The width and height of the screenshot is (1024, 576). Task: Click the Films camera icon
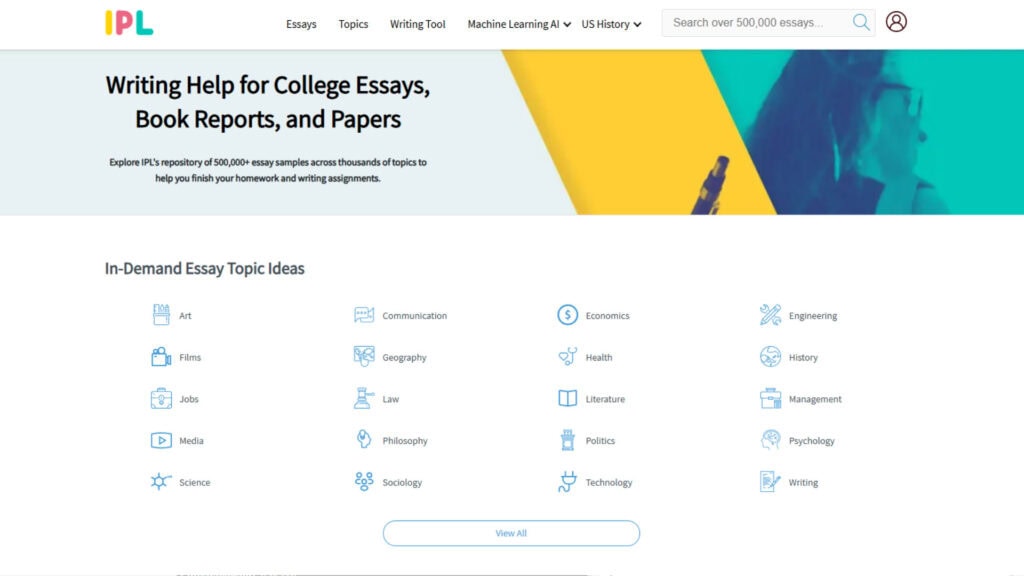161,357
